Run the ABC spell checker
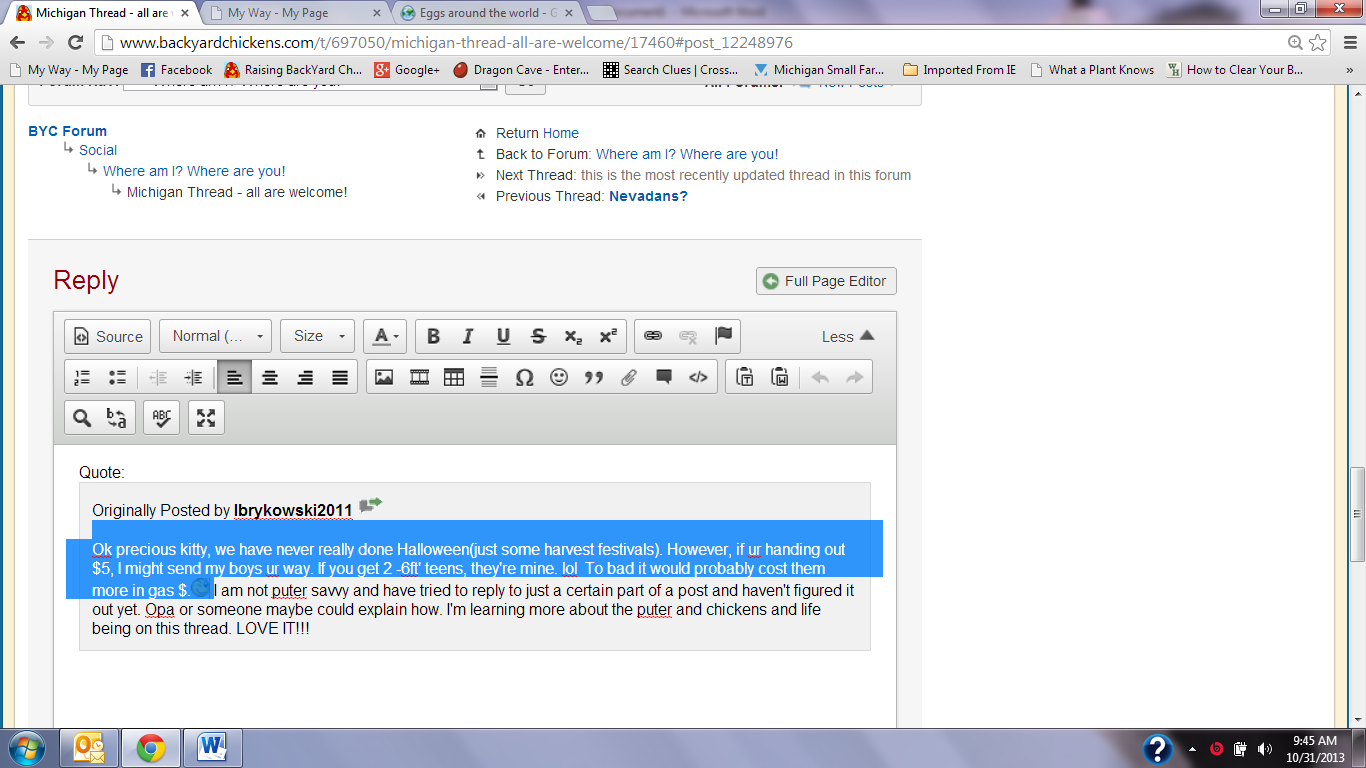The width and height of the screenshot is (1366, 768). tap(161, 418)
